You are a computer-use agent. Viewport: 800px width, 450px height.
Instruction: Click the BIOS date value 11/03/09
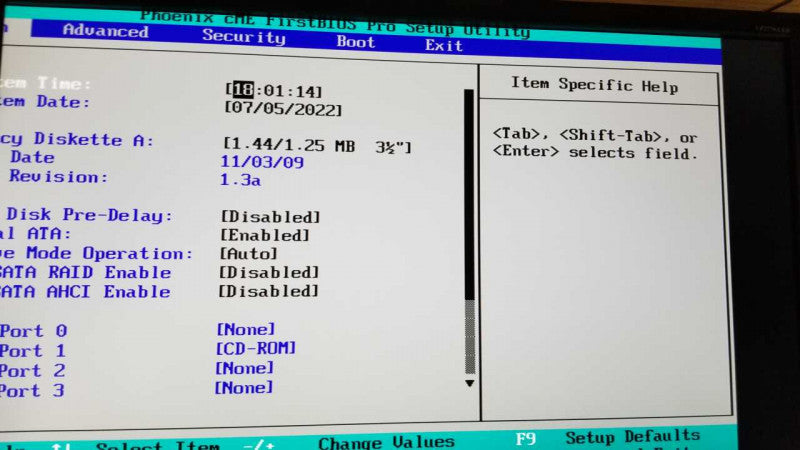[x=262, y=162]
